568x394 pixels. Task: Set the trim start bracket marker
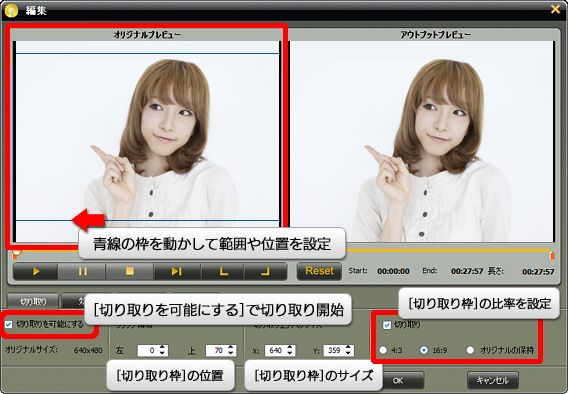tap(223, 271)
